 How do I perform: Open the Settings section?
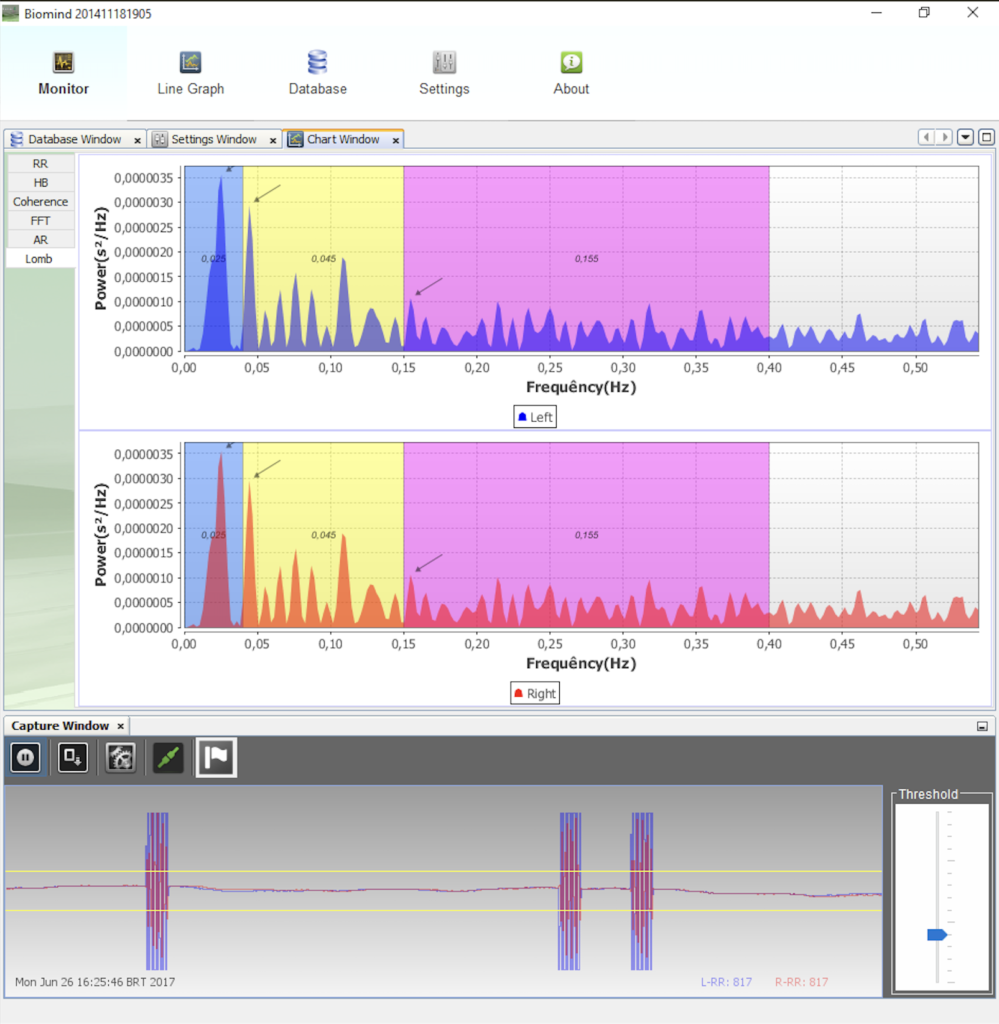444,74
